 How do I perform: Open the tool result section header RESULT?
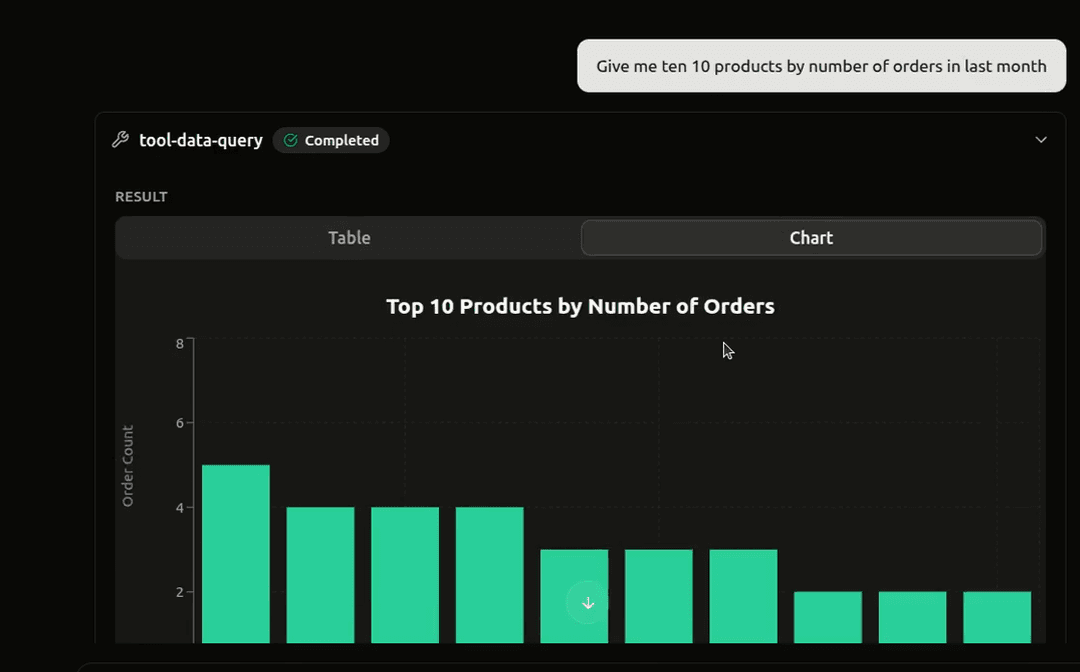point(141,196)
